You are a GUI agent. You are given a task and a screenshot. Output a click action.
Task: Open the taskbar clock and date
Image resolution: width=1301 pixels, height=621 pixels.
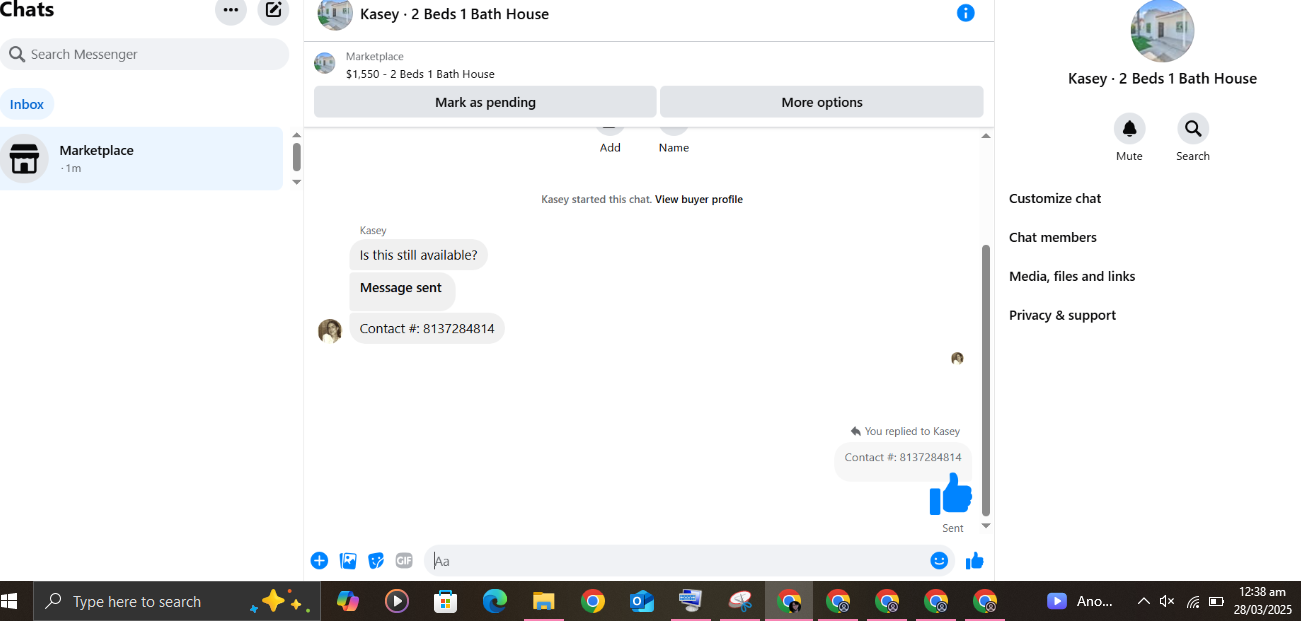tap(1263, 601)
